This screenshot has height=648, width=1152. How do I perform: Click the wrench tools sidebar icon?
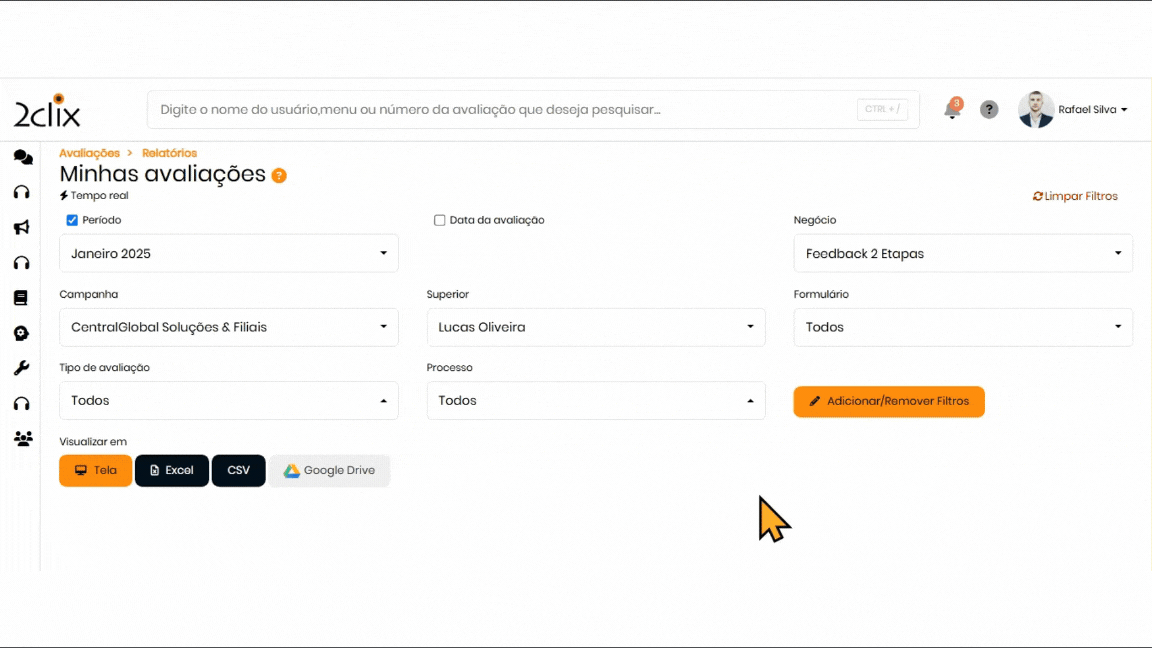(21, 368)
